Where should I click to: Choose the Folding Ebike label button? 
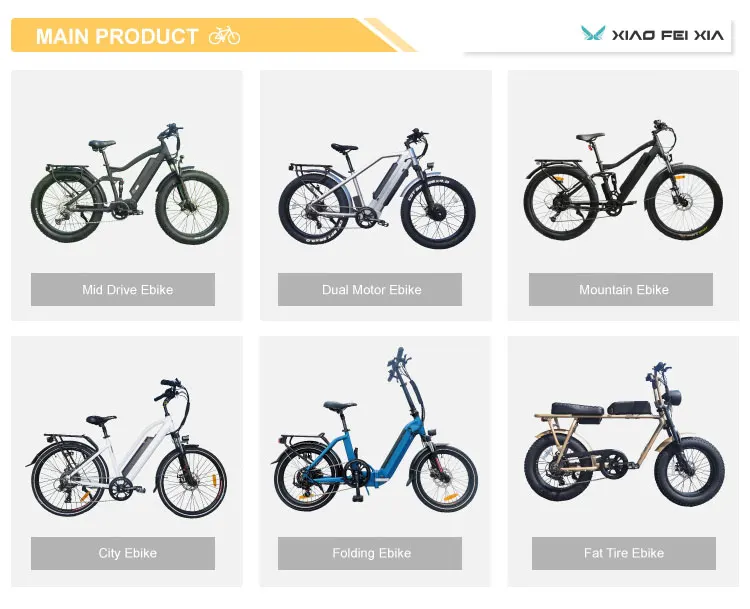click(x=370, y=553)
